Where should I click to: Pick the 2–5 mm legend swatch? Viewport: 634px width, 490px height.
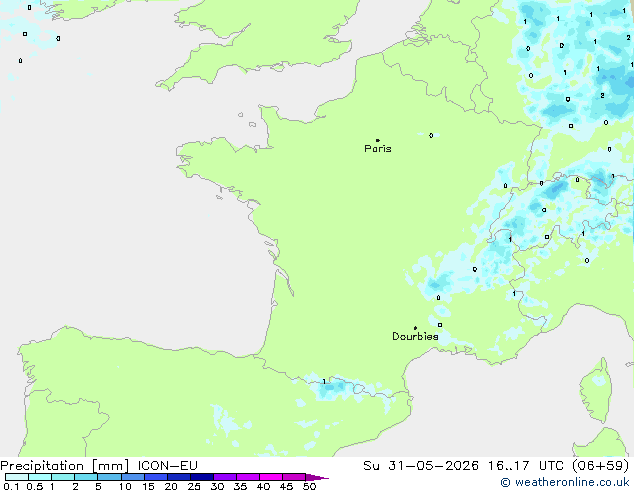[x=86, y=477]
